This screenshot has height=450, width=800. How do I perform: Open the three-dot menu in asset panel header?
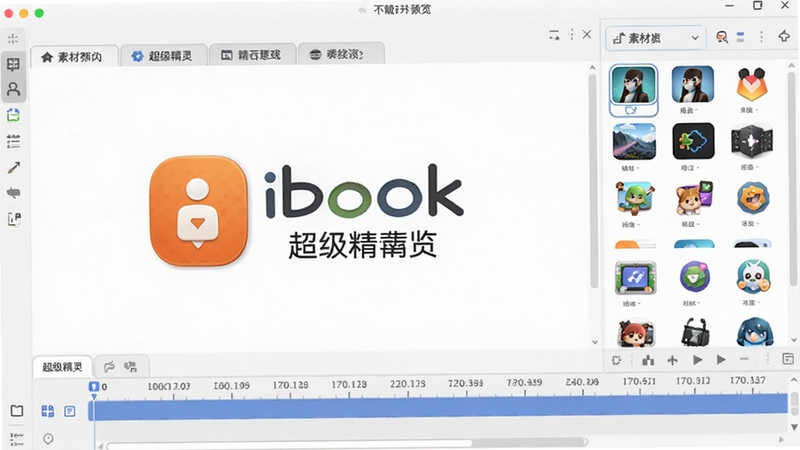click(761, 37)
